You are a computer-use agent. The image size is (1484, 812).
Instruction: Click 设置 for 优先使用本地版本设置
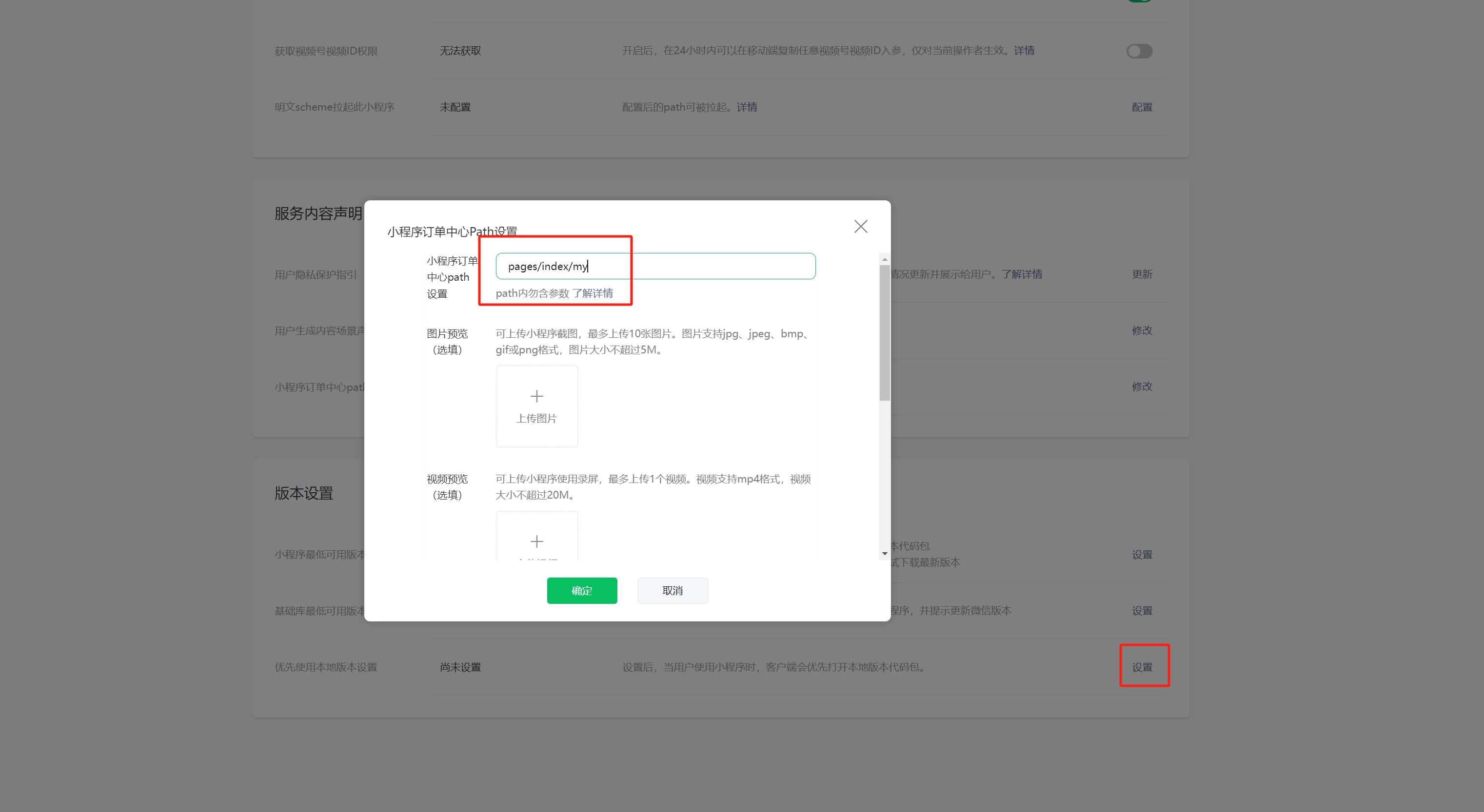point(1142,667)
